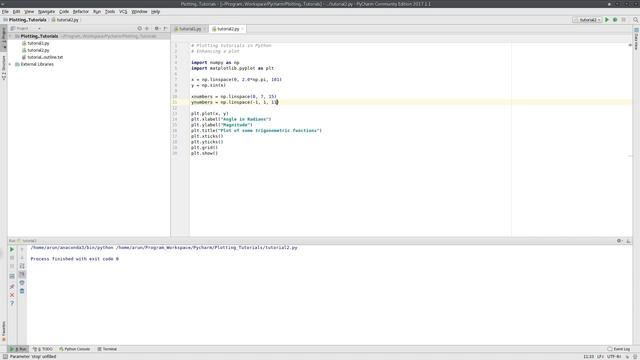Click tutorial2.py breadcrumb in navigation bar

65,20
